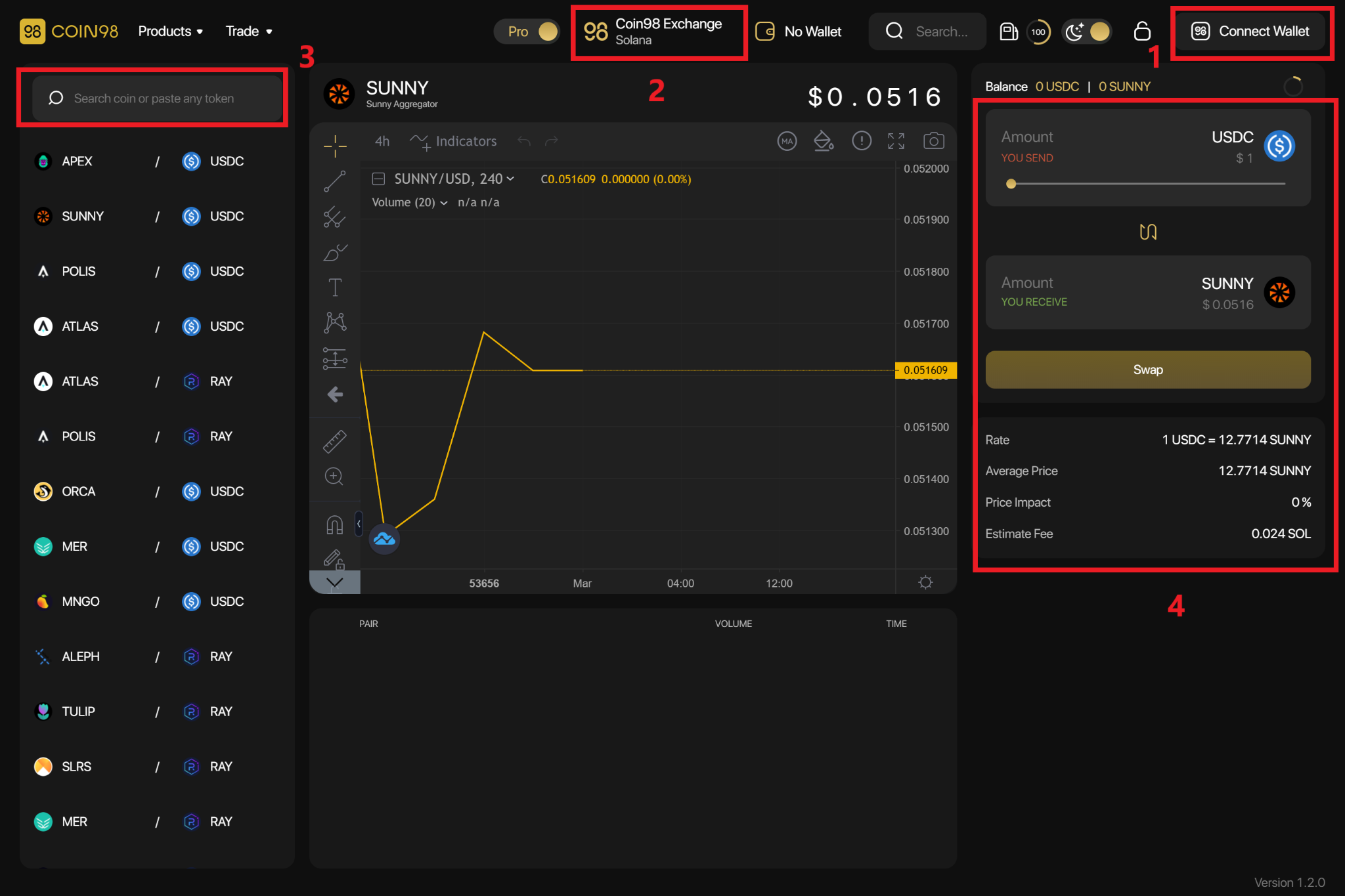Click the MA indicator icon
Viewport: 1345px width, 896px height.
point(787,141)
